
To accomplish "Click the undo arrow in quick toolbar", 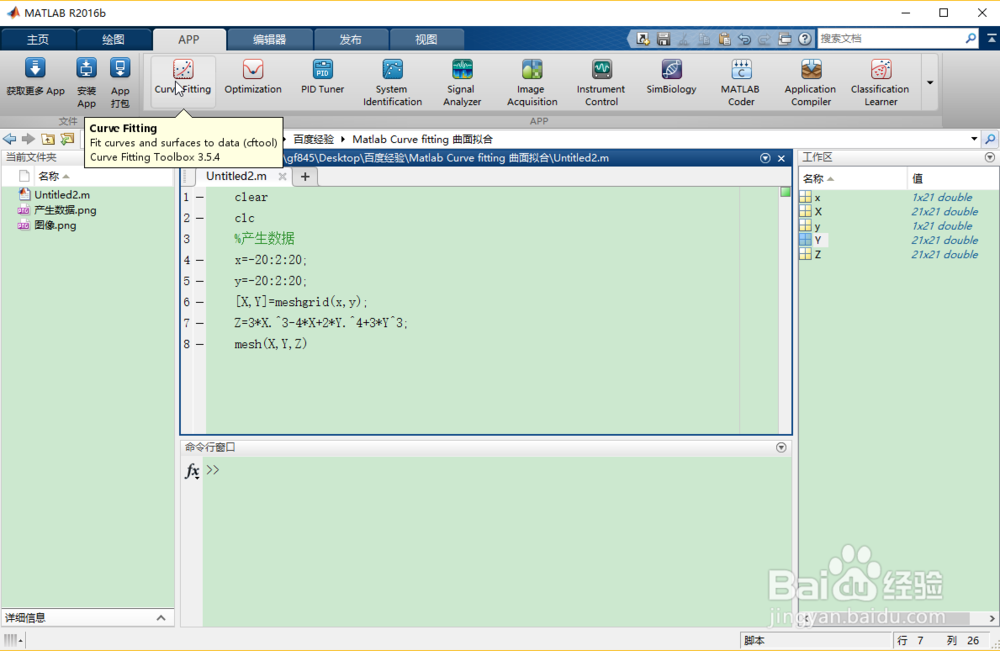I will point(744,39).
